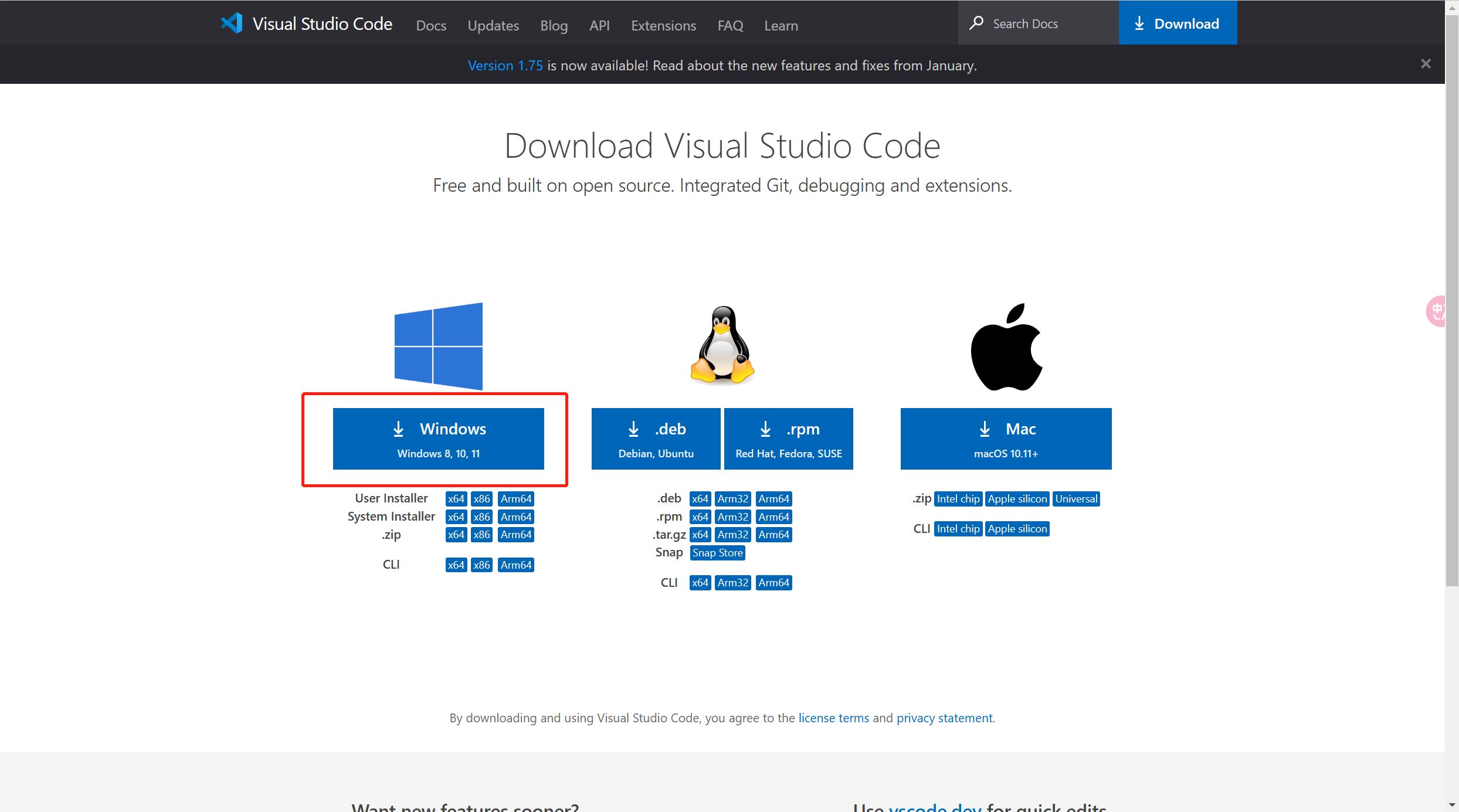Go to the Docs navigation link

point(431,25)
